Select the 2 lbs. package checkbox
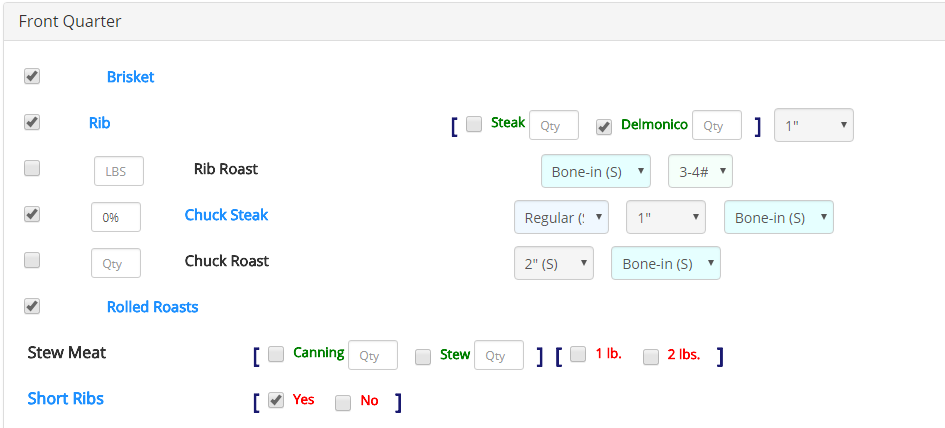Screen dimensions: 945x428 click(651, 356)
